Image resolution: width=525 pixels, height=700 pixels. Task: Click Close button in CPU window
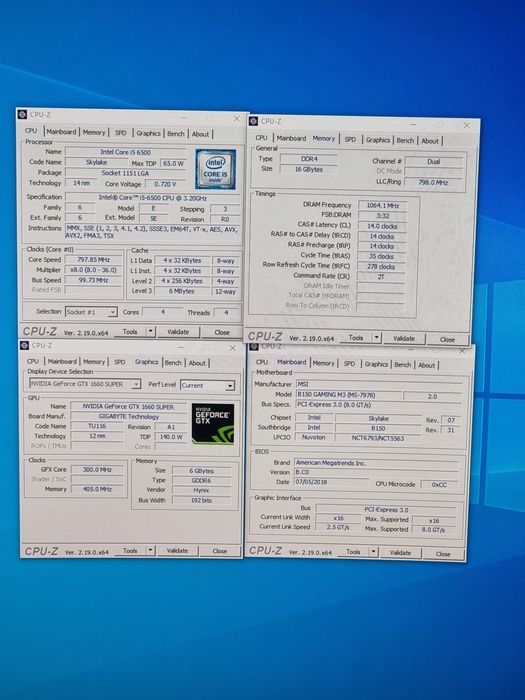pyautogui.click(x=222, y=333)
